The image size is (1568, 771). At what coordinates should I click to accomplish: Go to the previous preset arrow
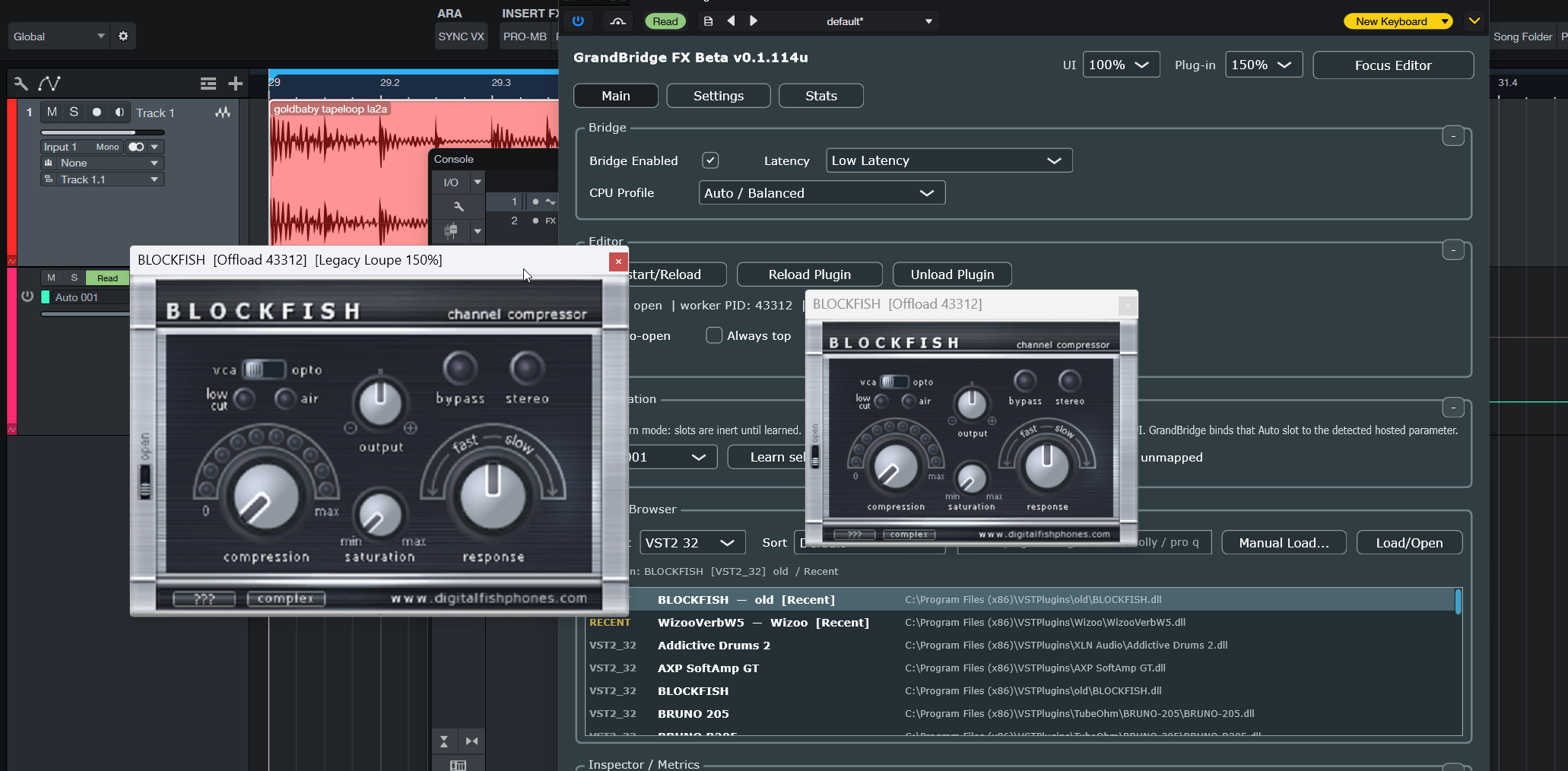731,21
